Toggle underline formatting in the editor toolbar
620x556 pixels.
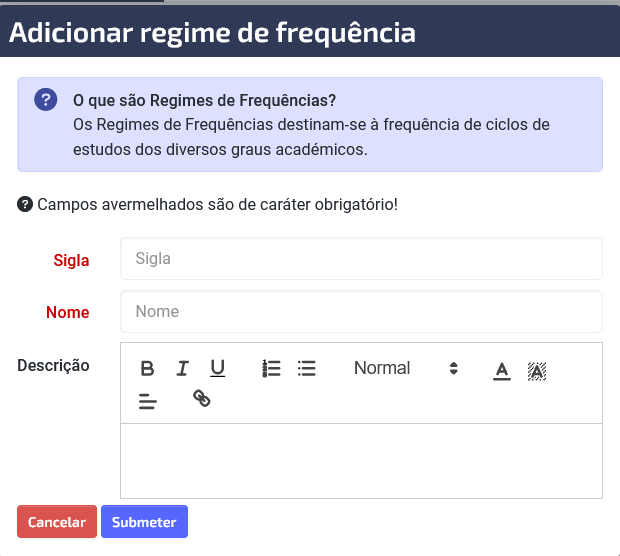[x=217, y=369]
